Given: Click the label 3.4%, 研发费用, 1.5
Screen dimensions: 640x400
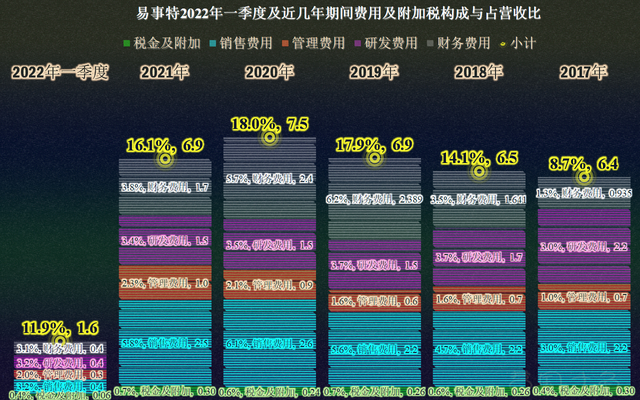Looking at the screenshot, I should [x=165, y=241].
